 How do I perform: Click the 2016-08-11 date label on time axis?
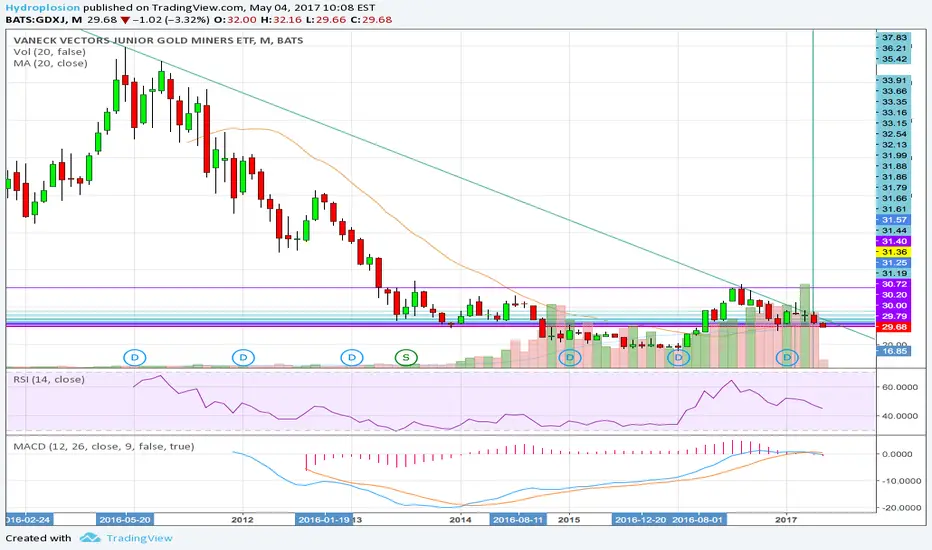(x=518, y=520)
